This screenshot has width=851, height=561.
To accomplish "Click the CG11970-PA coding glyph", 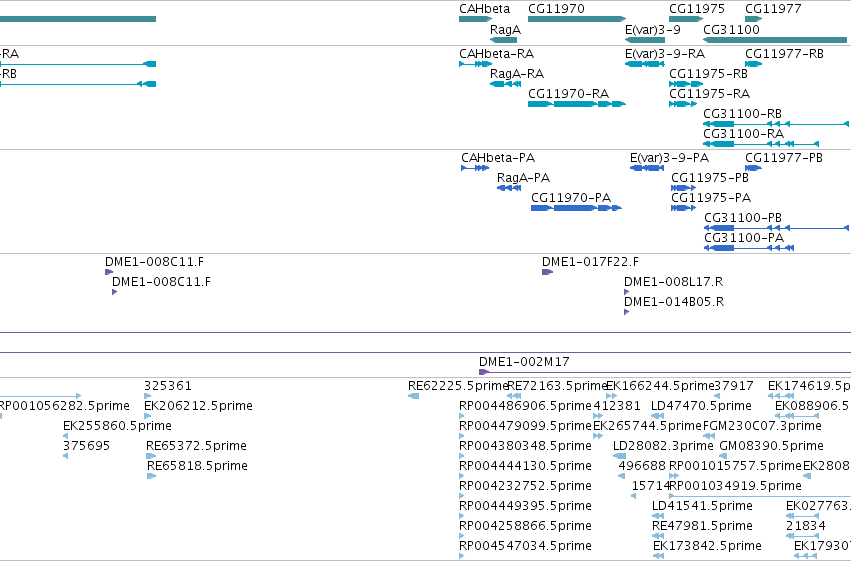I will (x=576, y=208).
